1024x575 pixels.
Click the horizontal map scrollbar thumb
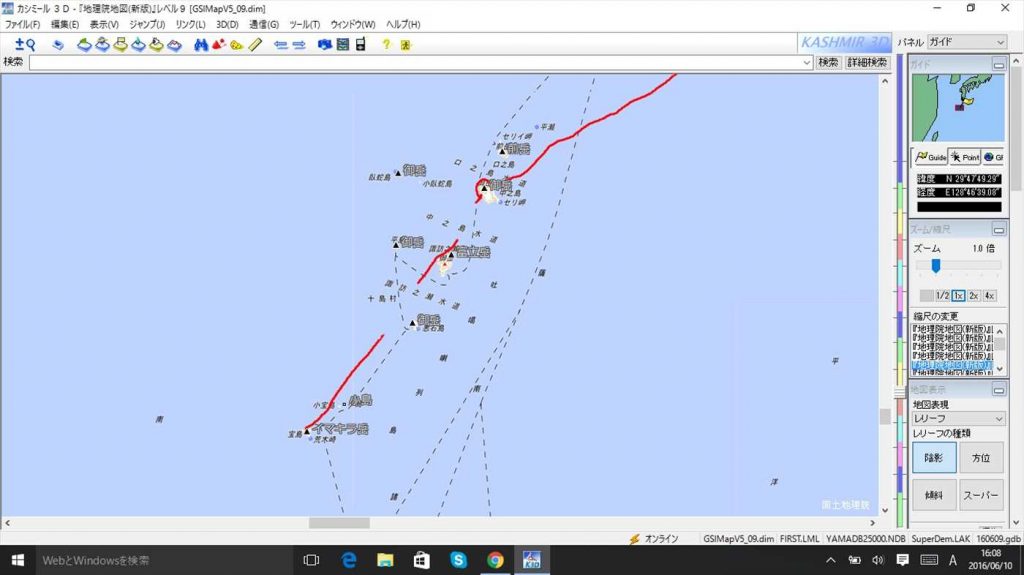[339, 523]
